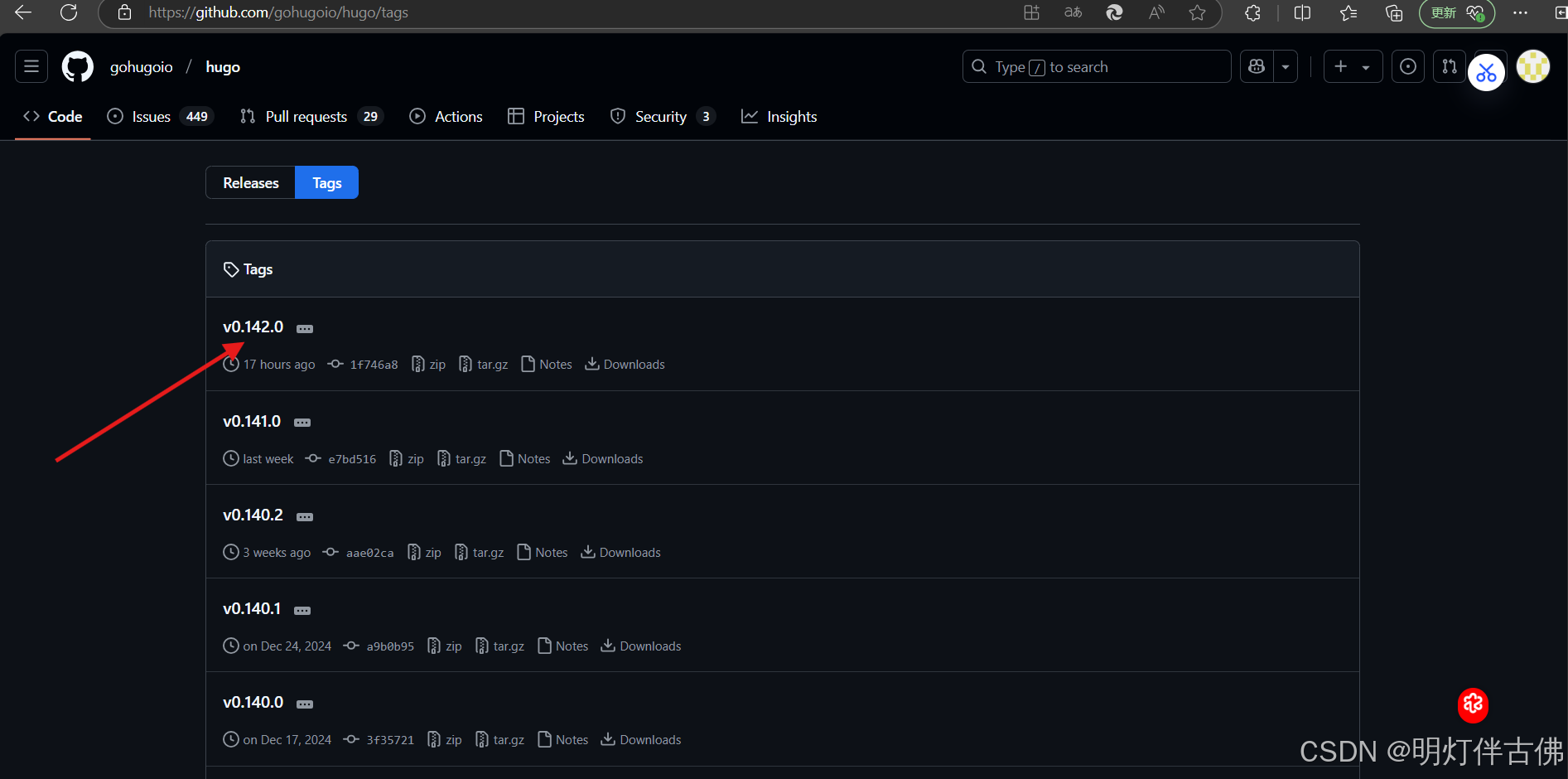This screenshot has height=779, width=1568.
Task: Open the Insights tab
Action: coord(779,116)
